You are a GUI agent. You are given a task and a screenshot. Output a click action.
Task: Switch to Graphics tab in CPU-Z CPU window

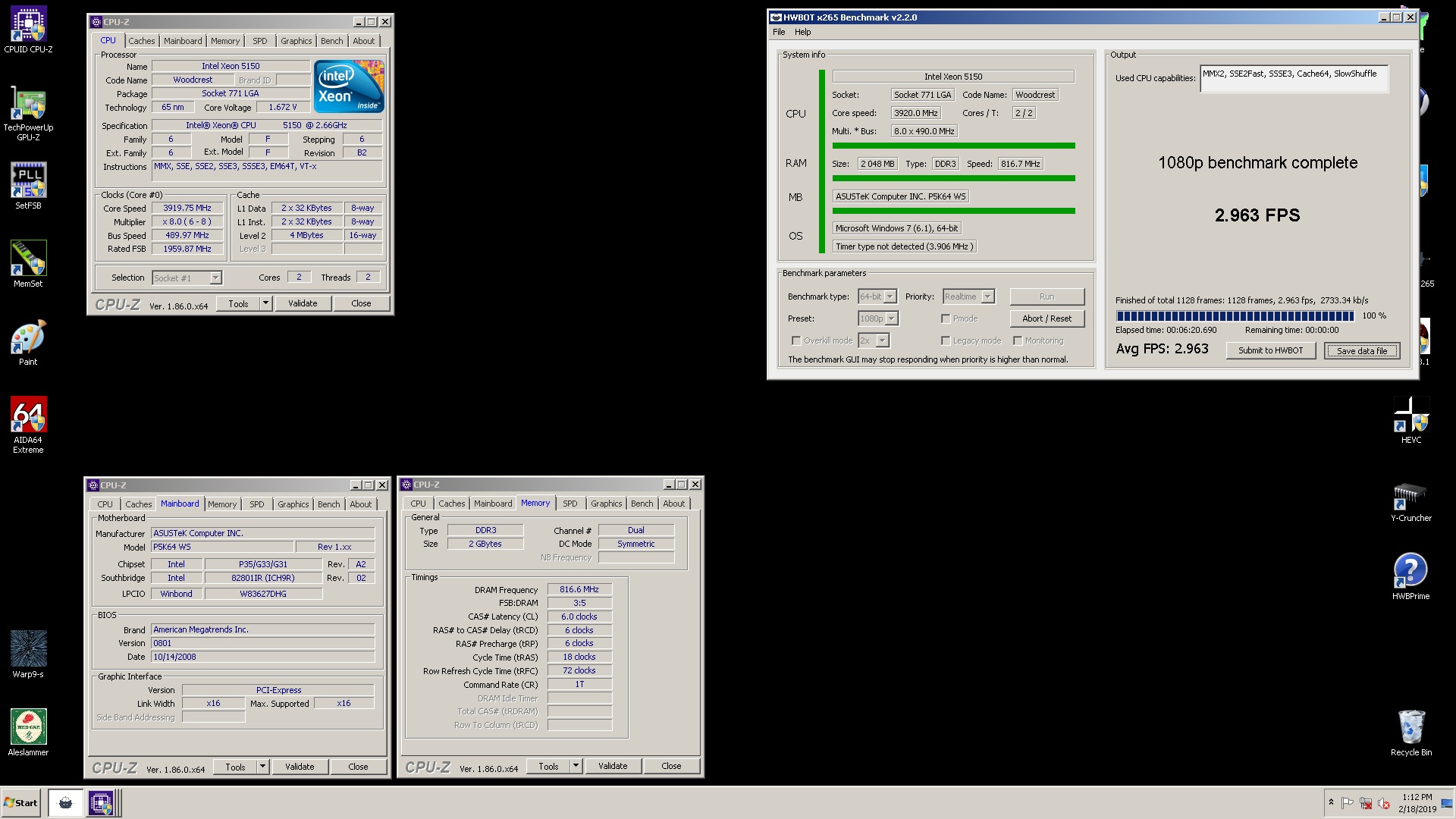296,41
